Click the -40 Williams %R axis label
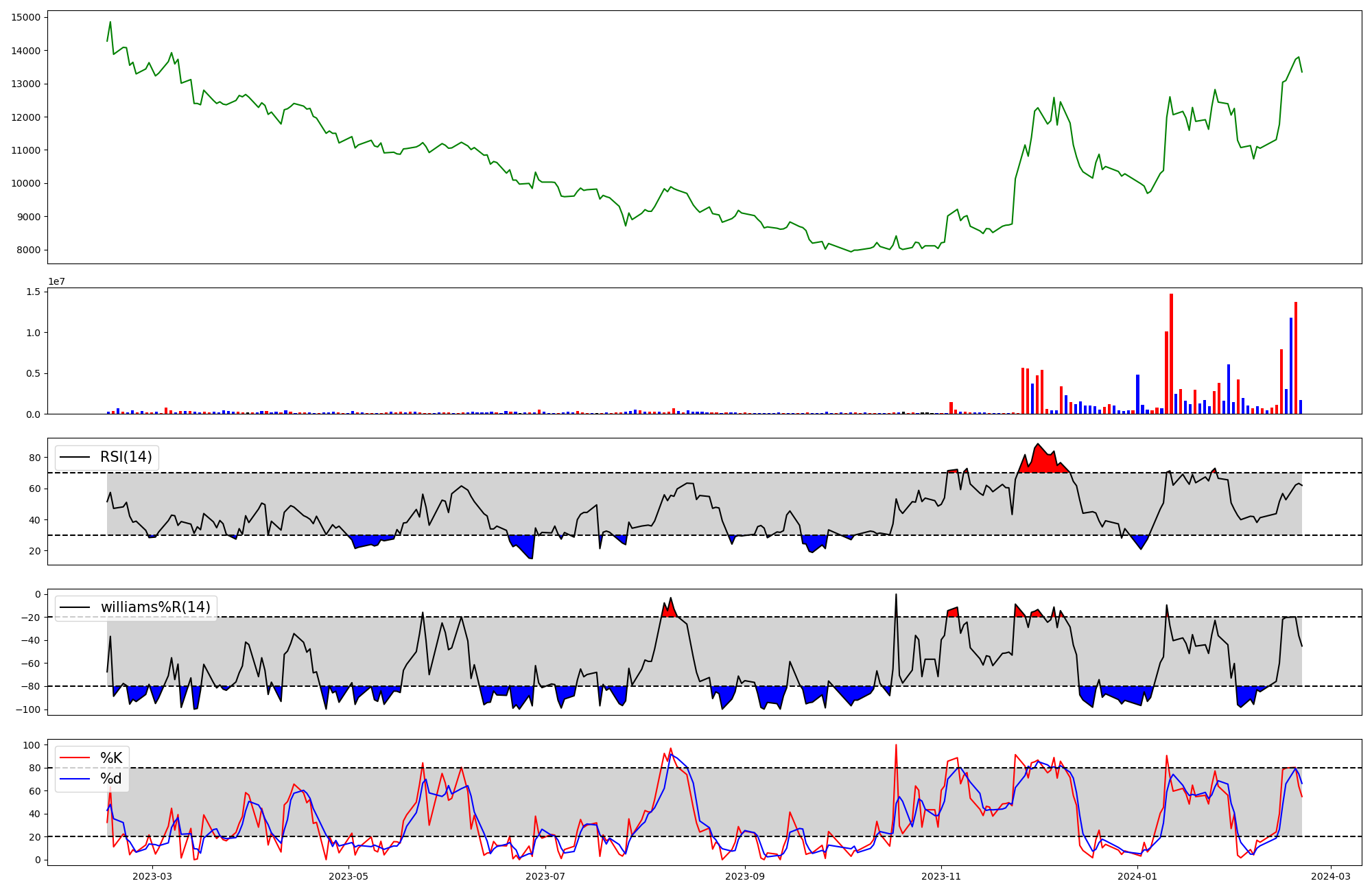Screen dimensions: 1372x892 pos(30,640)
